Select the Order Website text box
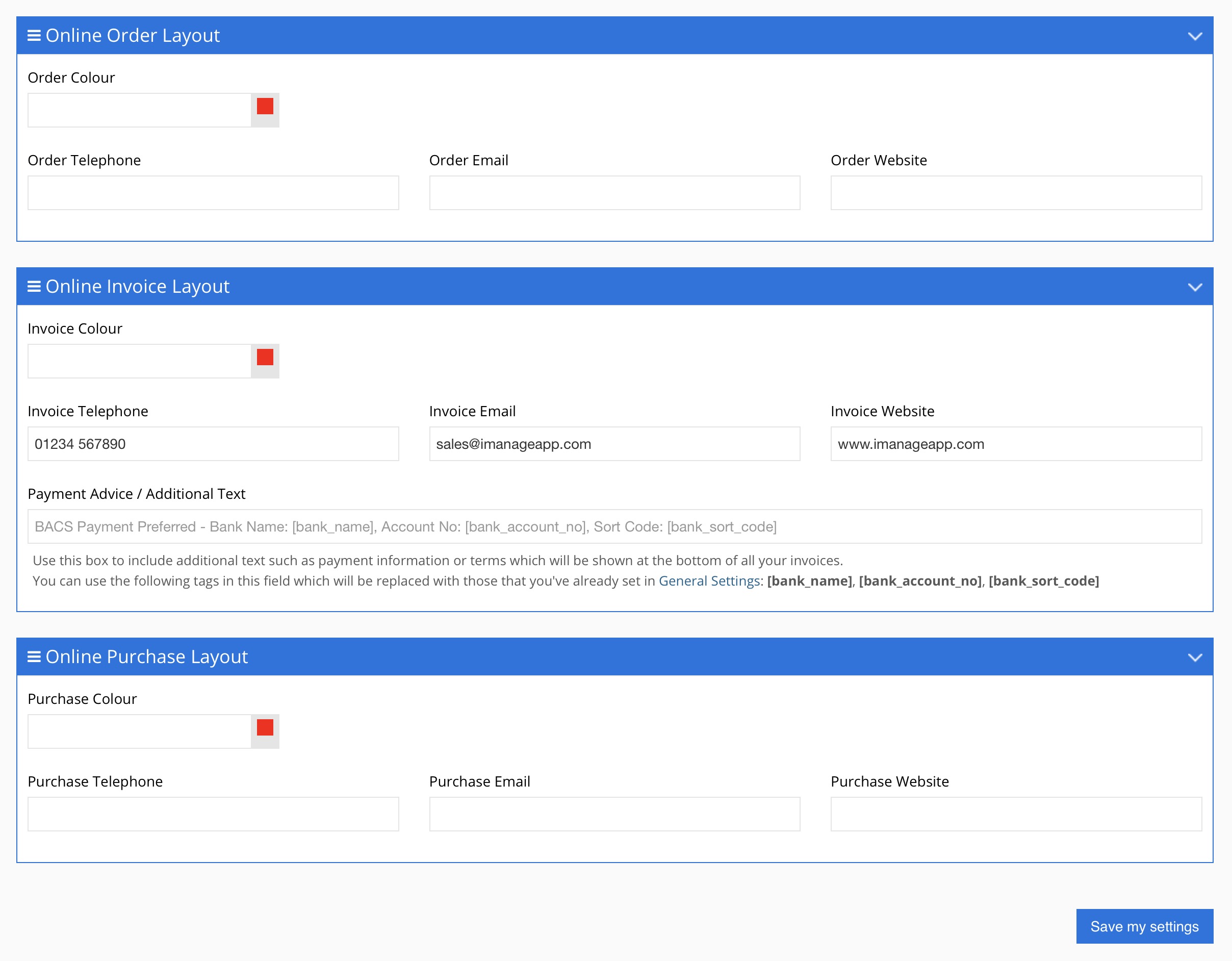 click(x=1016, y=193)
